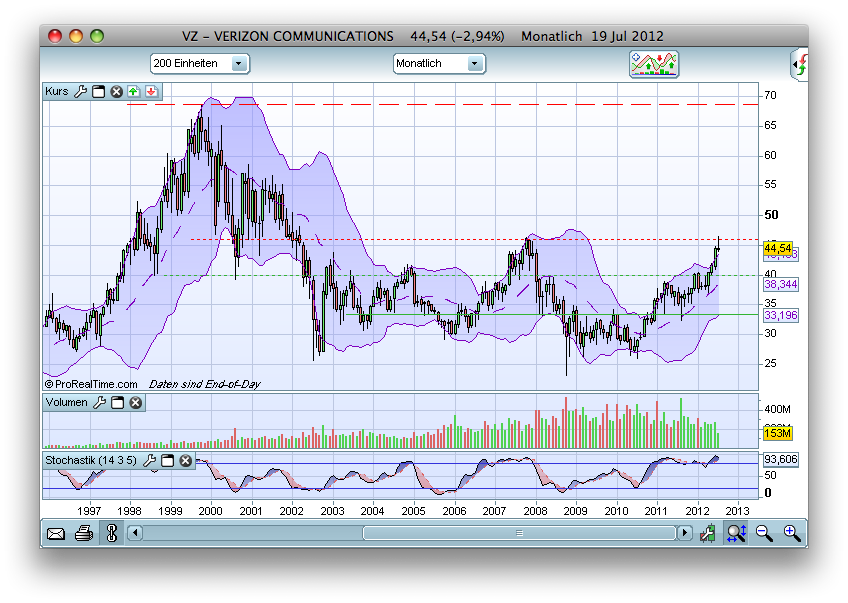Viewport: 848px width, 603px height.
Task: Toggle the Stochastik panel window mode icon
Action: pos(167,461)
